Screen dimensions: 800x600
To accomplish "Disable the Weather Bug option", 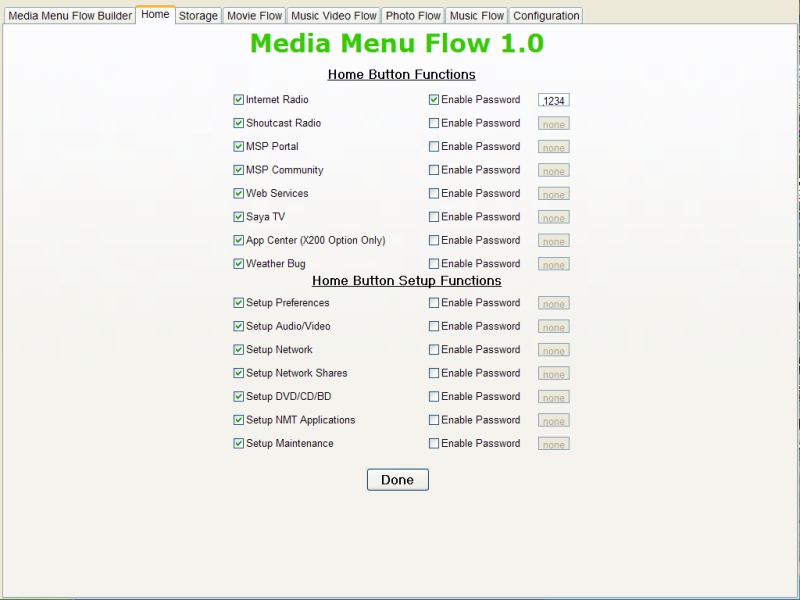I will coord(239,264).
